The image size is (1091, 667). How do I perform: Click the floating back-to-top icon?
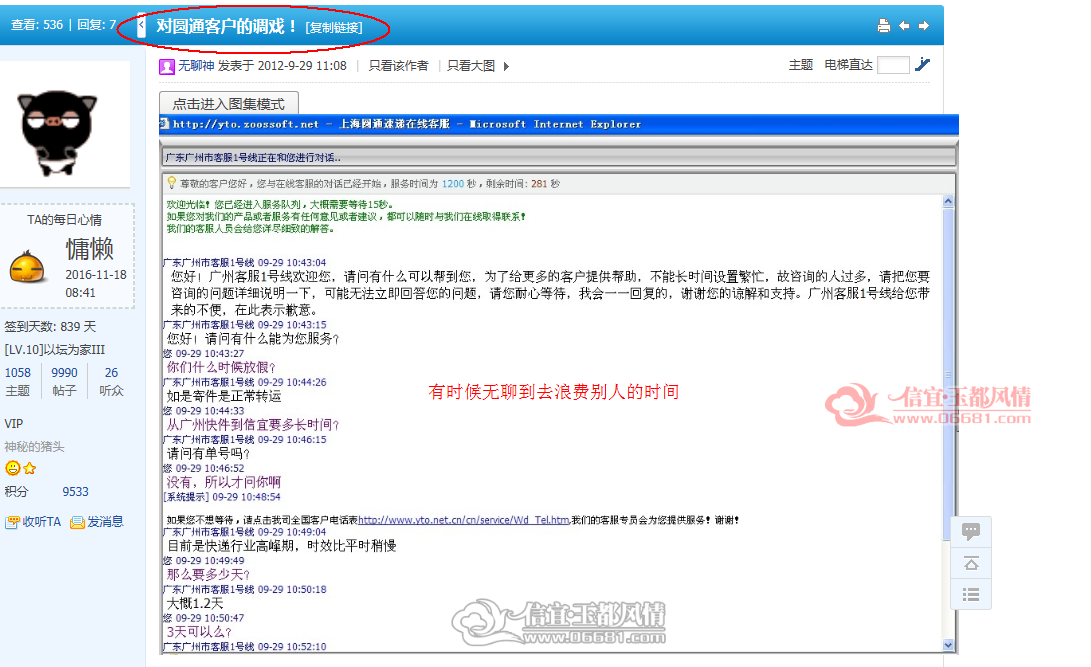coord(971,563)
